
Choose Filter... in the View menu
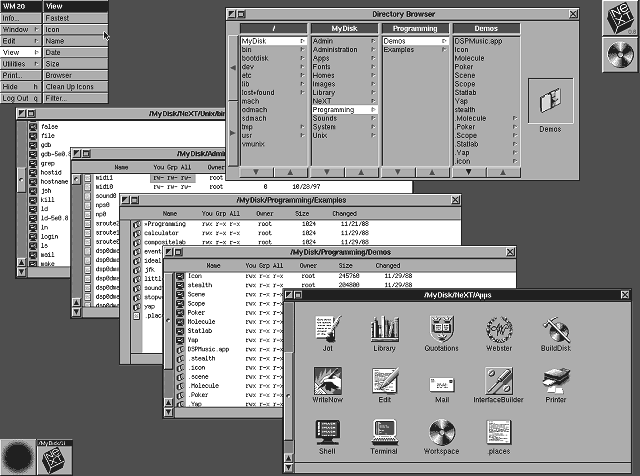(x=76, y=98)
